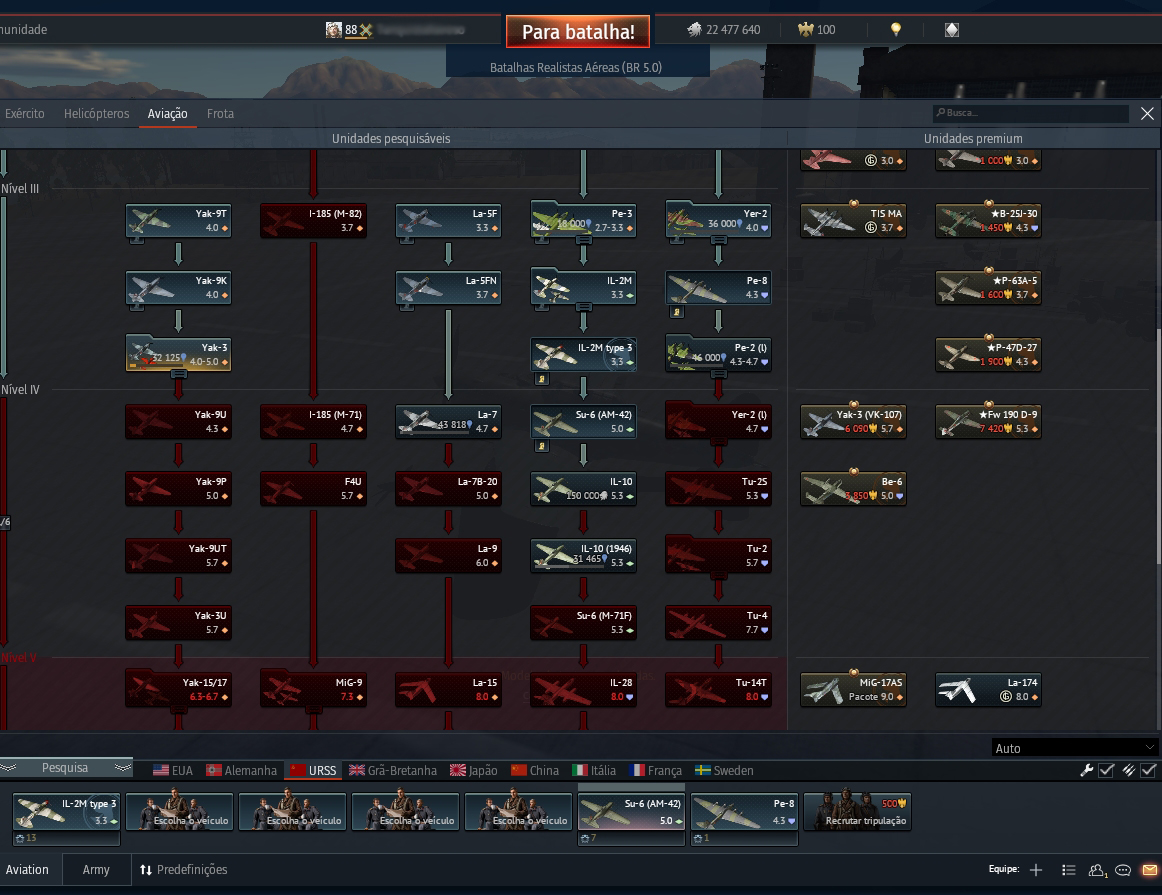Recruit crew via Recrutar tripulação
Viewport: 1162px width, 895px height.
click(857, 812)
